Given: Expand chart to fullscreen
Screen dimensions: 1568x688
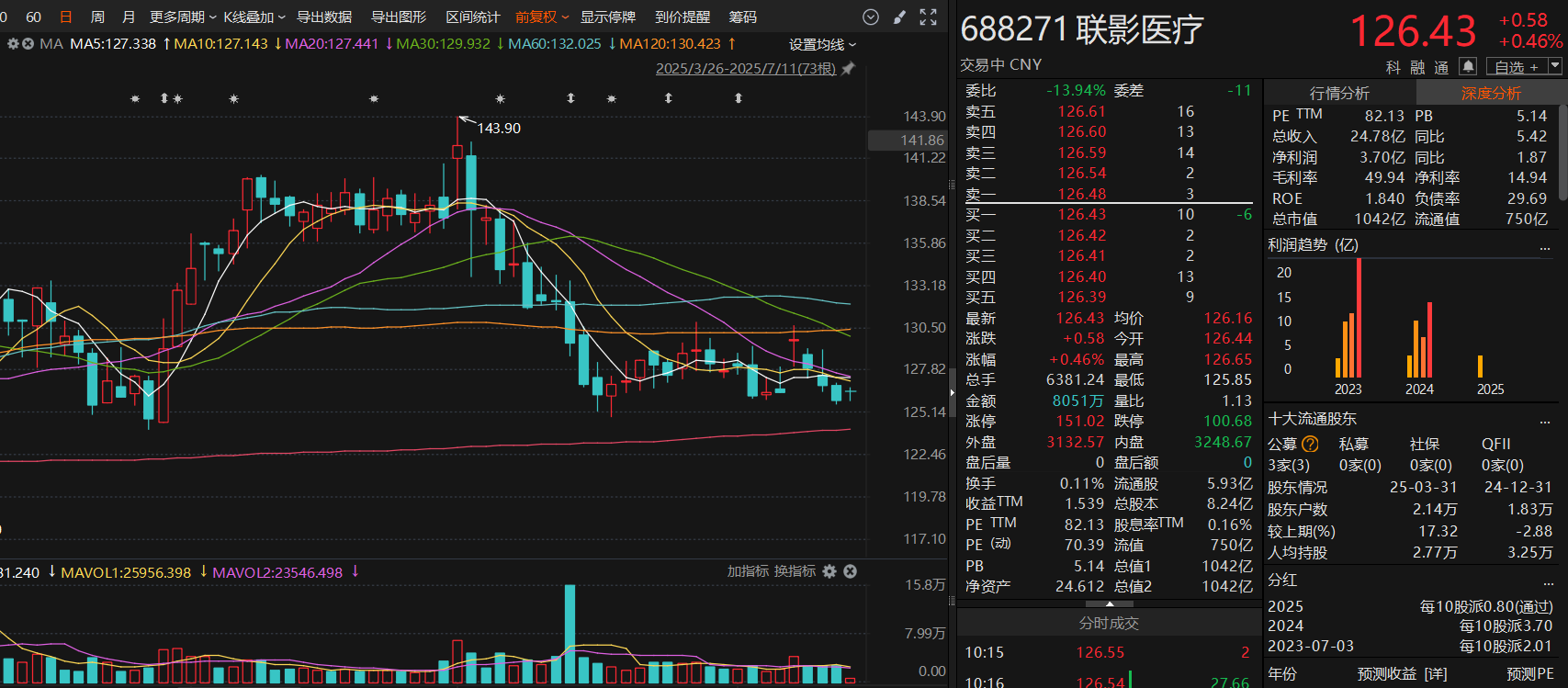Looking at the screenshot, I should (x=929, y=17).
